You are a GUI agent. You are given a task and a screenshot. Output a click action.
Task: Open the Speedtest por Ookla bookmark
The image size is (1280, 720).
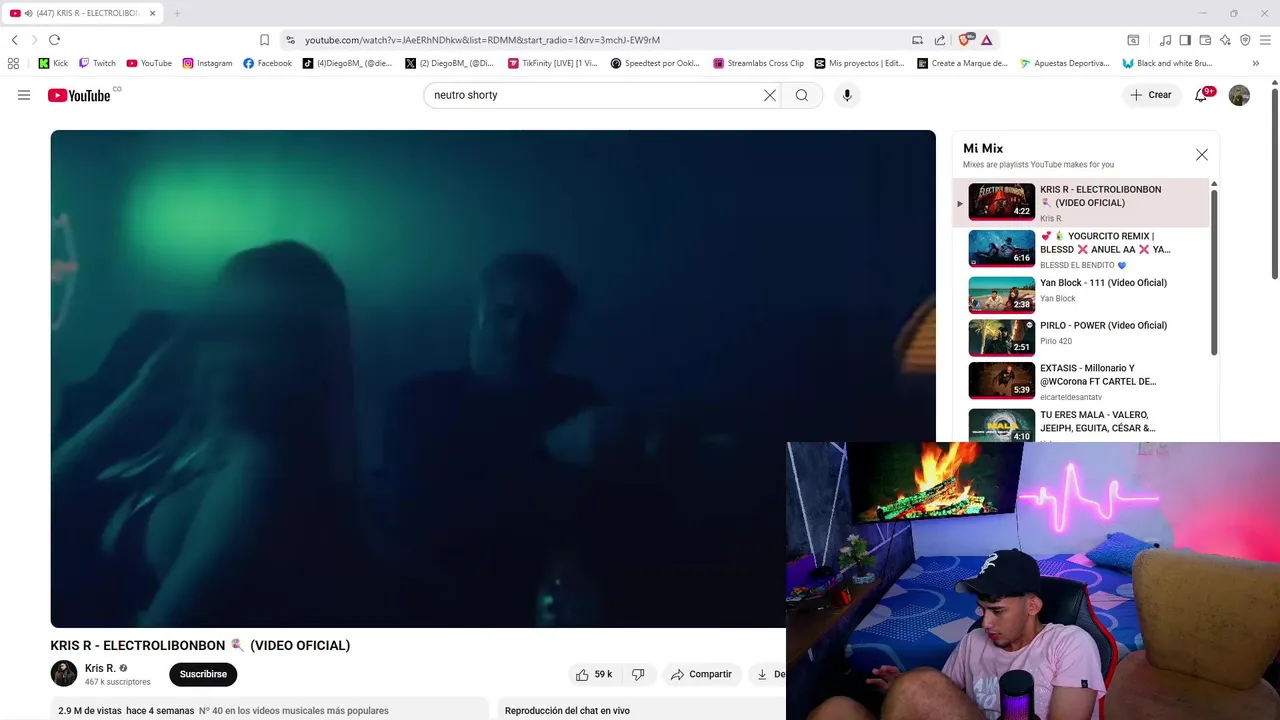pos(655,63)
